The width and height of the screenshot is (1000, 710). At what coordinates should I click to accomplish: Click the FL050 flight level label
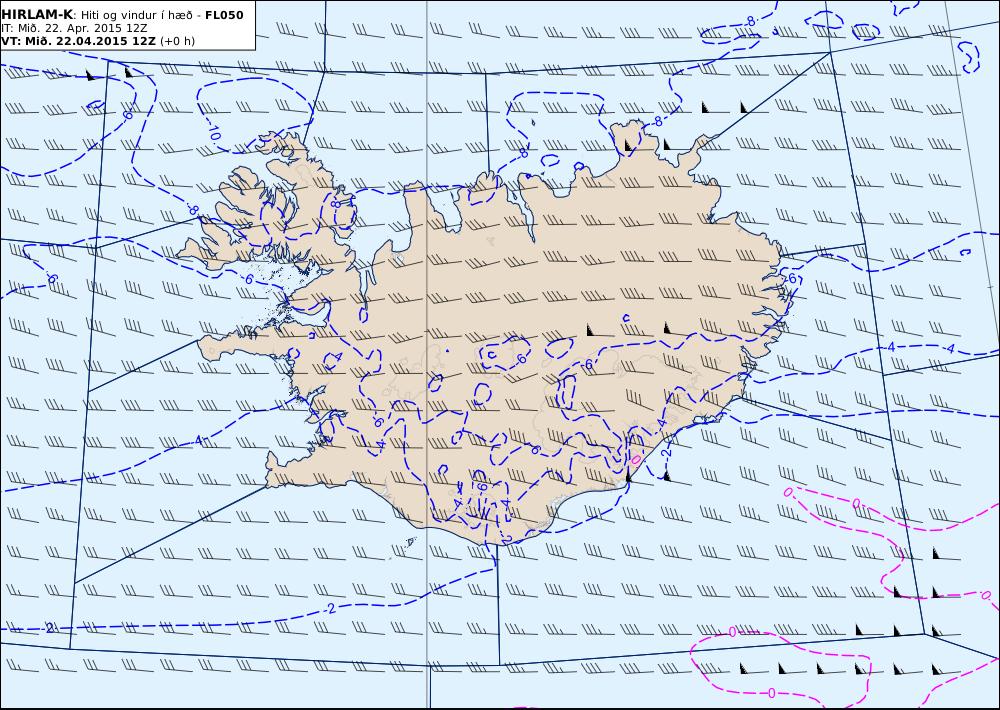[224, 15]
